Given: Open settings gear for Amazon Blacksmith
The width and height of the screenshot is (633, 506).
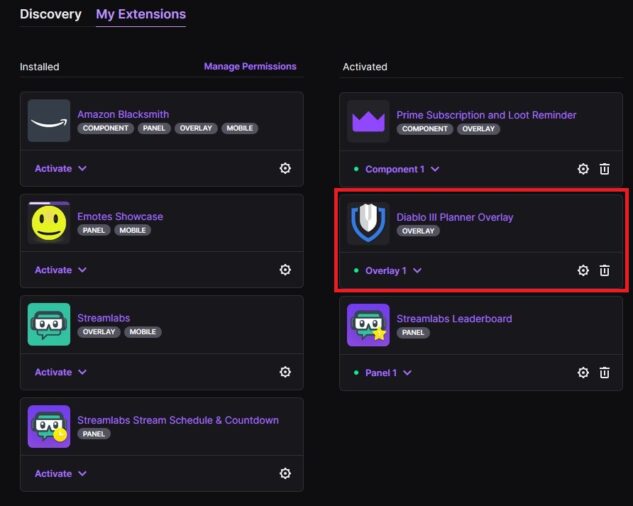Looking at the screenshot, I should tap(285, 168).
